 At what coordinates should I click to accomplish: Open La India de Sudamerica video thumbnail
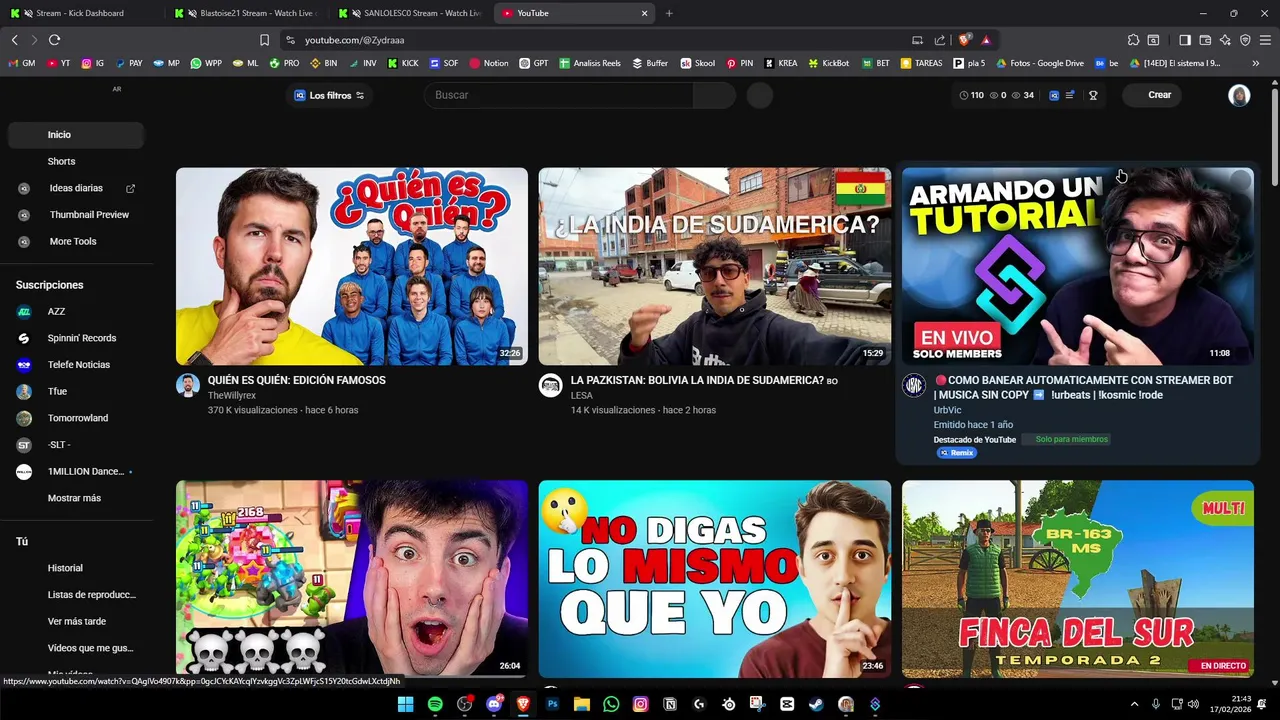(x=715, y=266)
